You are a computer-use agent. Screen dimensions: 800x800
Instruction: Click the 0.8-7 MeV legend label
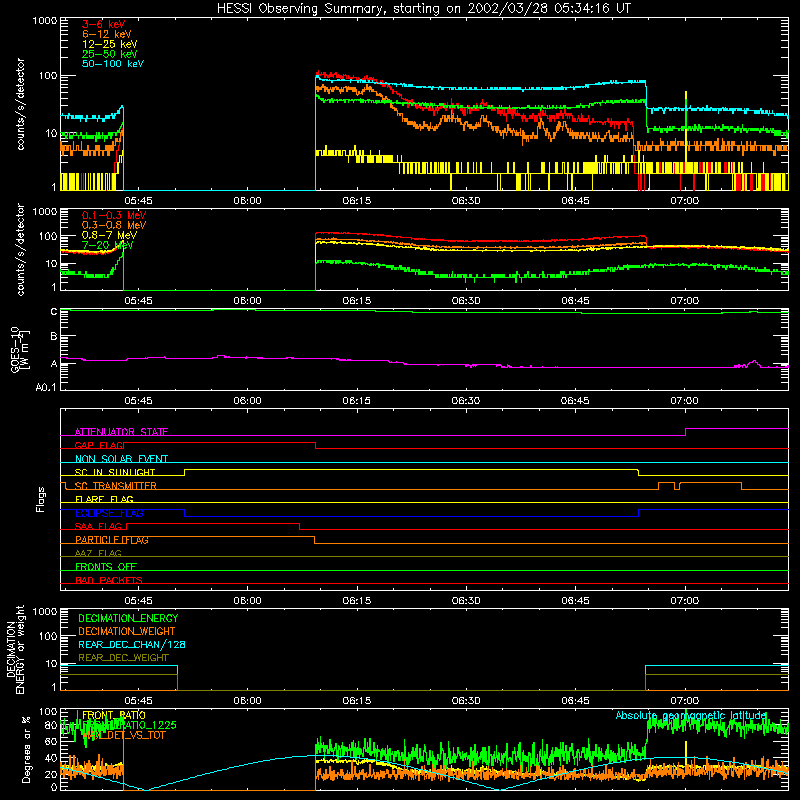point(109,235)
